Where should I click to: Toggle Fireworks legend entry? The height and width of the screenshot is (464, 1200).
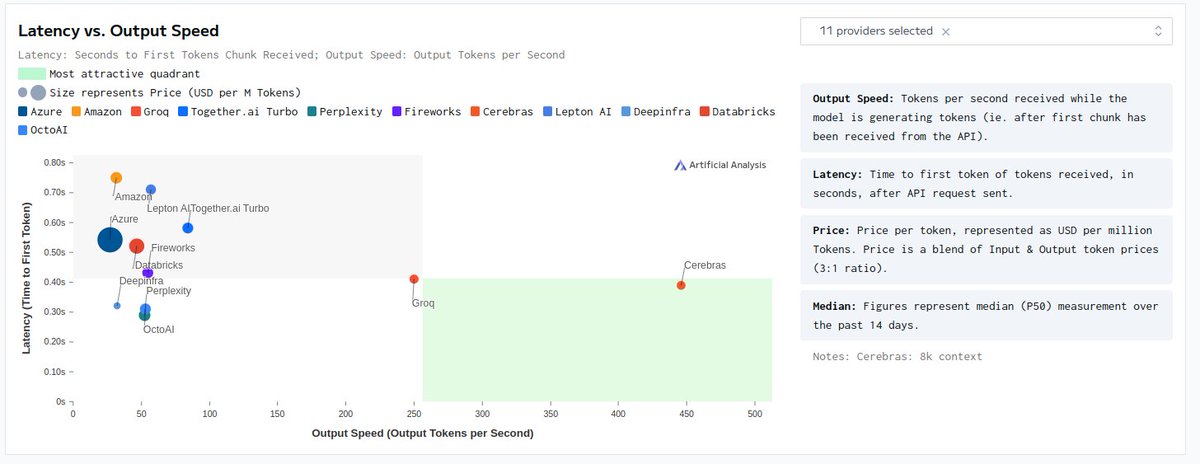(x=426, y=111)
